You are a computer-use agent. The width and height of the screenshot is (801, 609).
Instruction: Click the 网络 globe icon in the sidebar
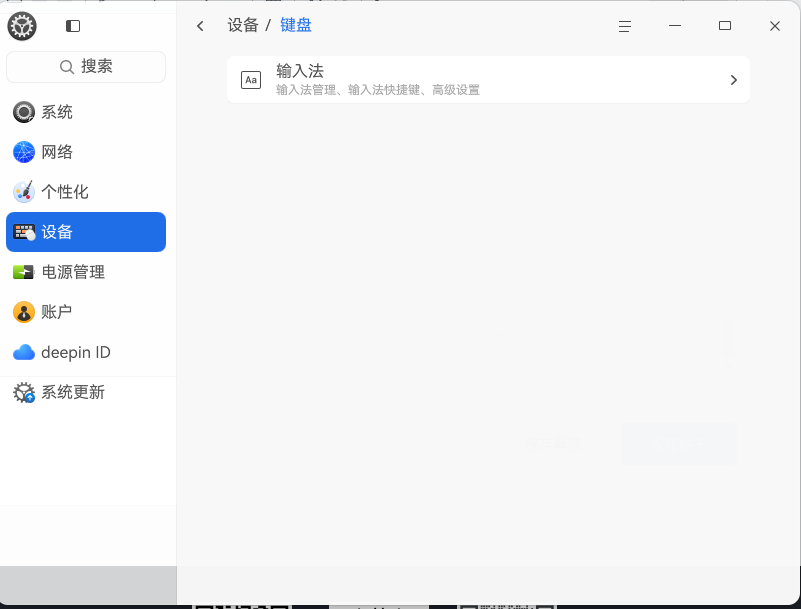[23, 152]
